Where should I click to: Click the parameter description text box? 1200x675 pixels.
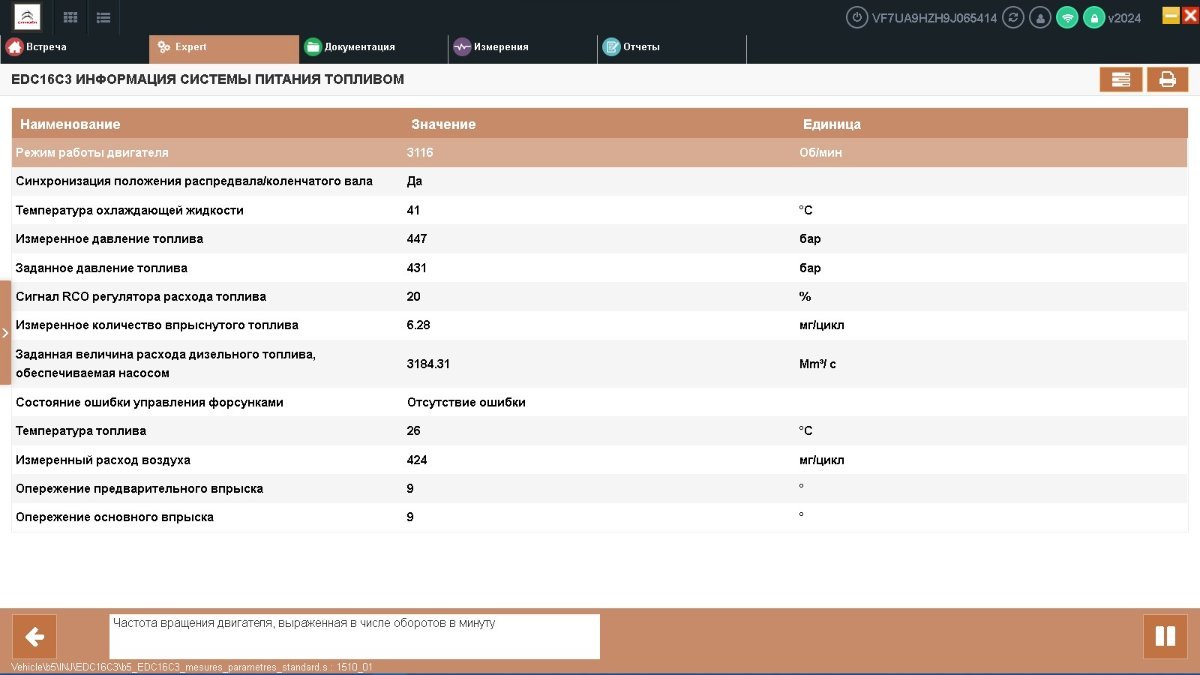point(354,636)
